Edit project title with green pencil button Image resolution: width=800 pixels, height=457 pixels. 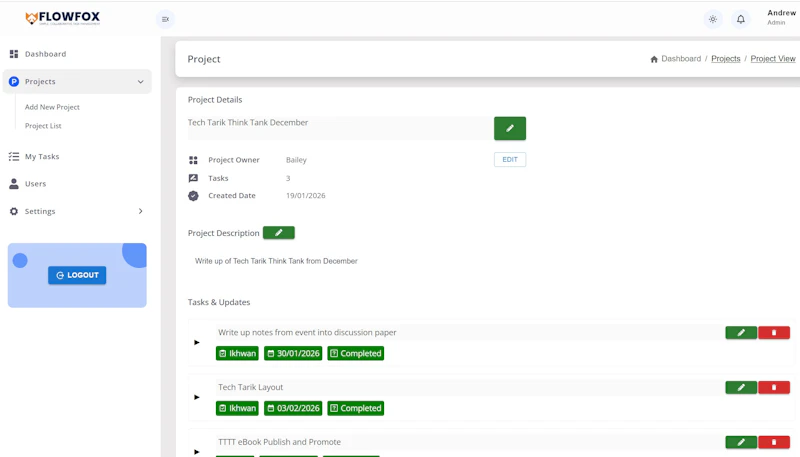point(510,128)
